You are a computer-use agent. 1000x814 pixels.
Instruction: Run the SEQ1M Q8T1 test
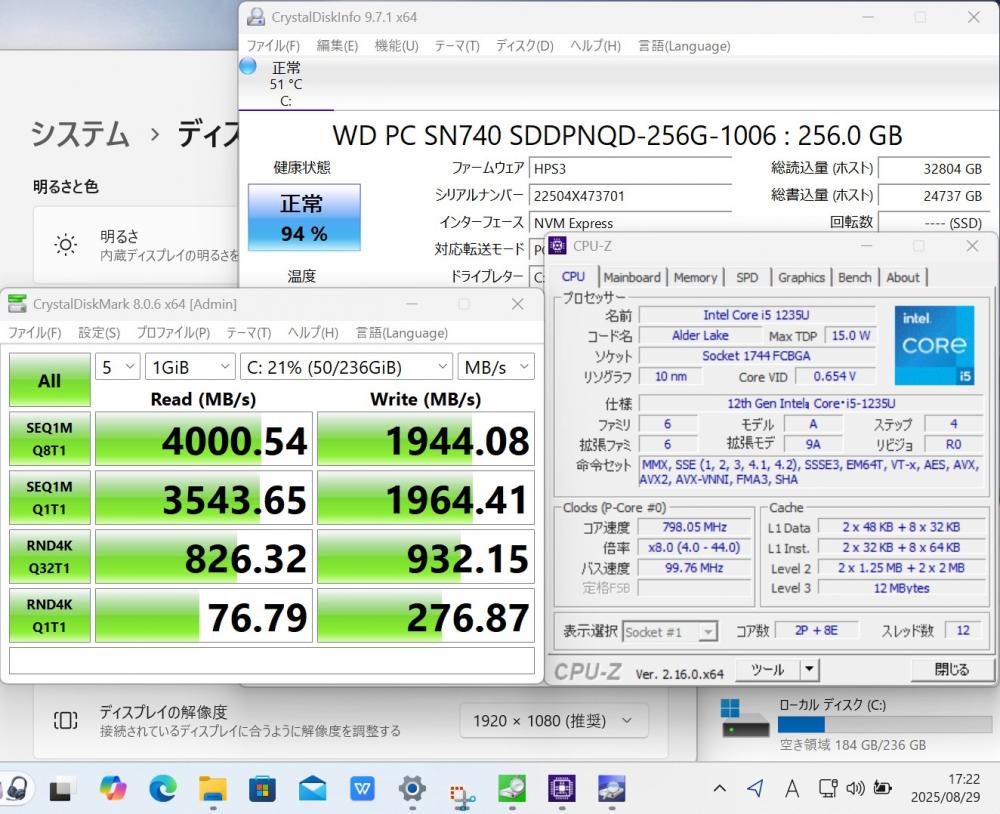pyautogui.click(x=50, y=439)
